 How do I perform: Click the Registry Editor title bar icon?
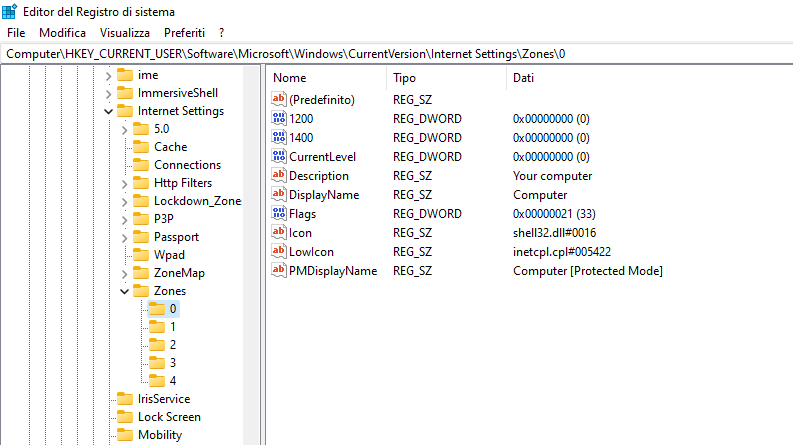tap(10, 11)
